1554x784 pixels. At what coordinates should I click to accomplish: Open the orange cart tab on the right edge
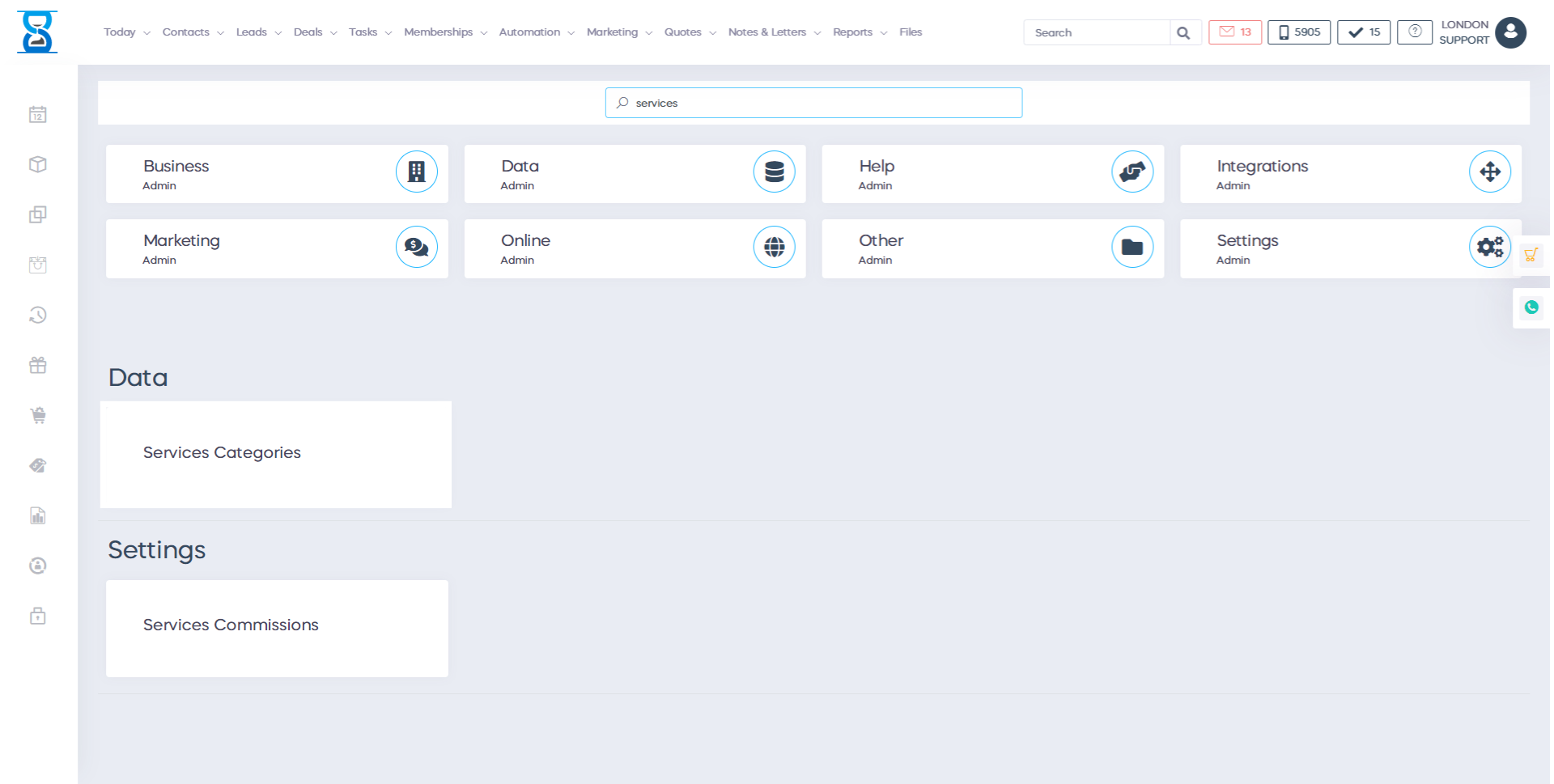click(x=1531, y=255)
